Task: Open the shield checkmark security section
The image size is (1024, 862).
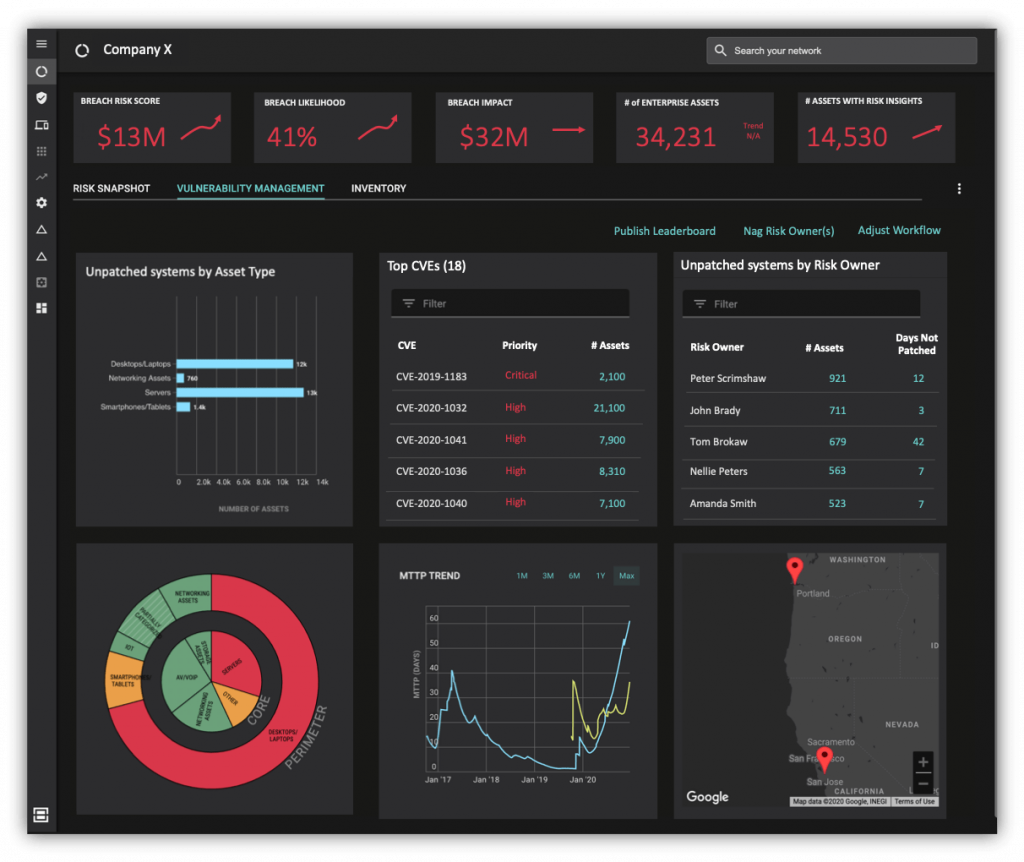Action: pyautogui.click(x=41, y=98)
